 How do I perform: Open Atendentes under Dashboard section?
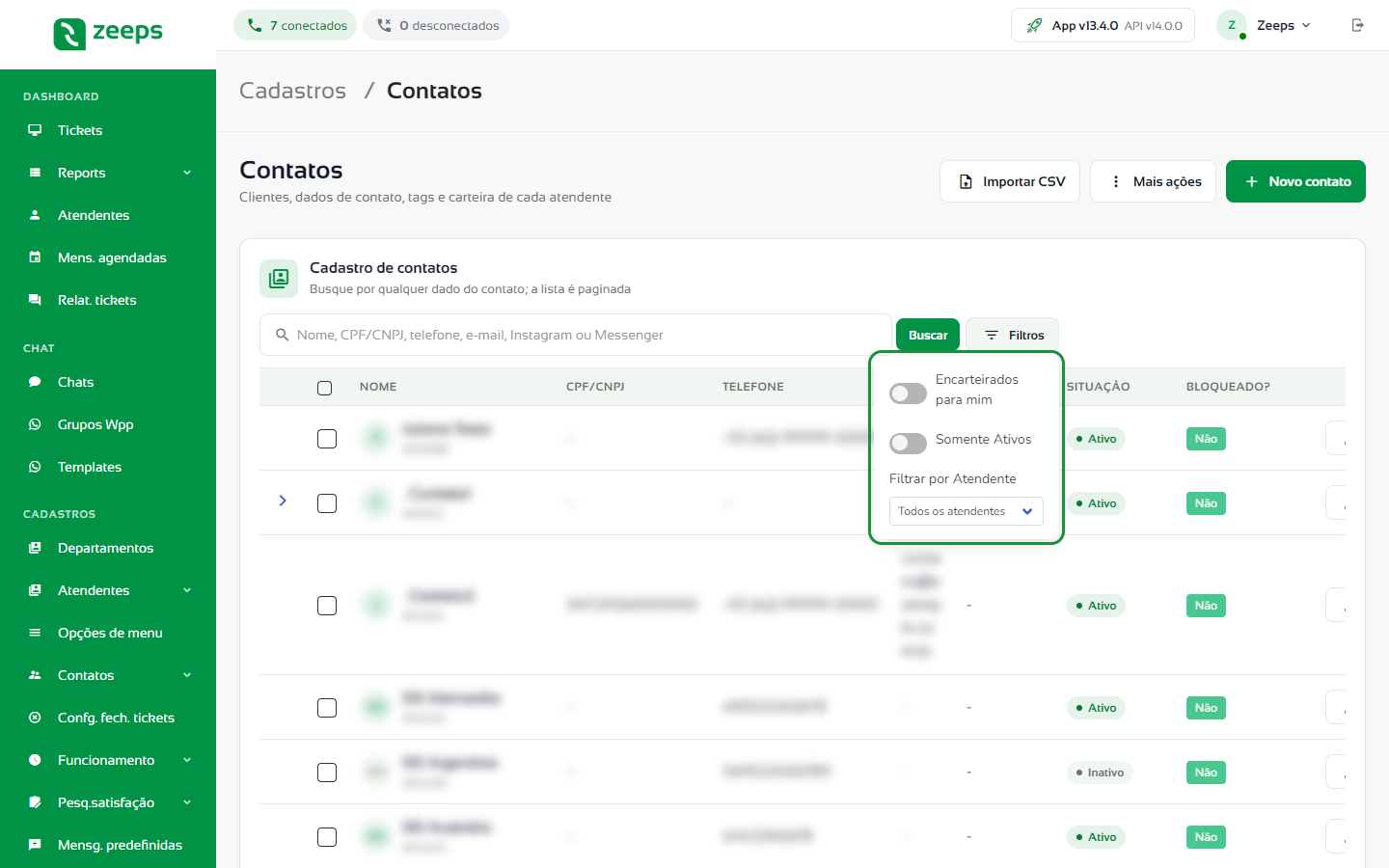click(94, 215)
